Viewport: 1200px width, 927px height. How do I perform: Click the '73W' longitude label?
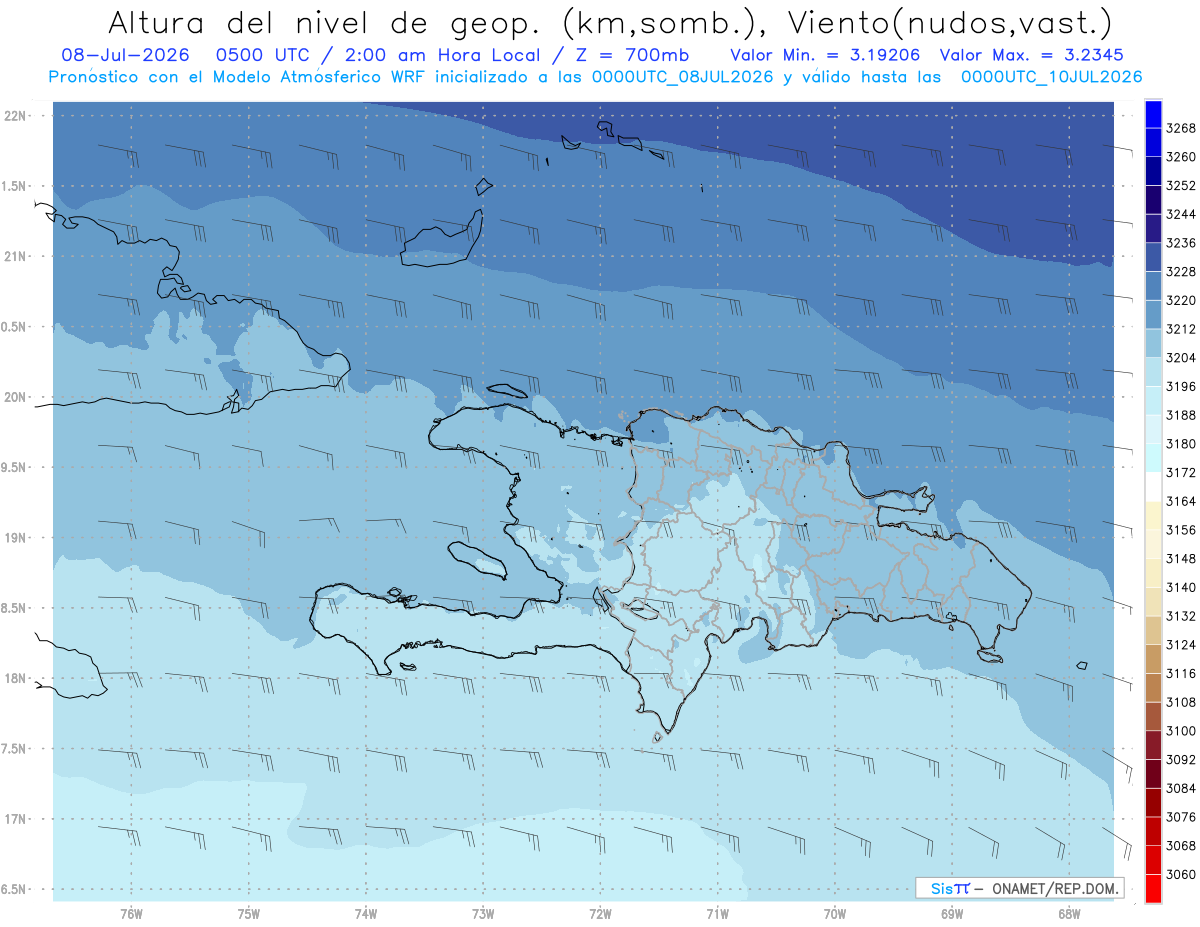coord(483,913)
